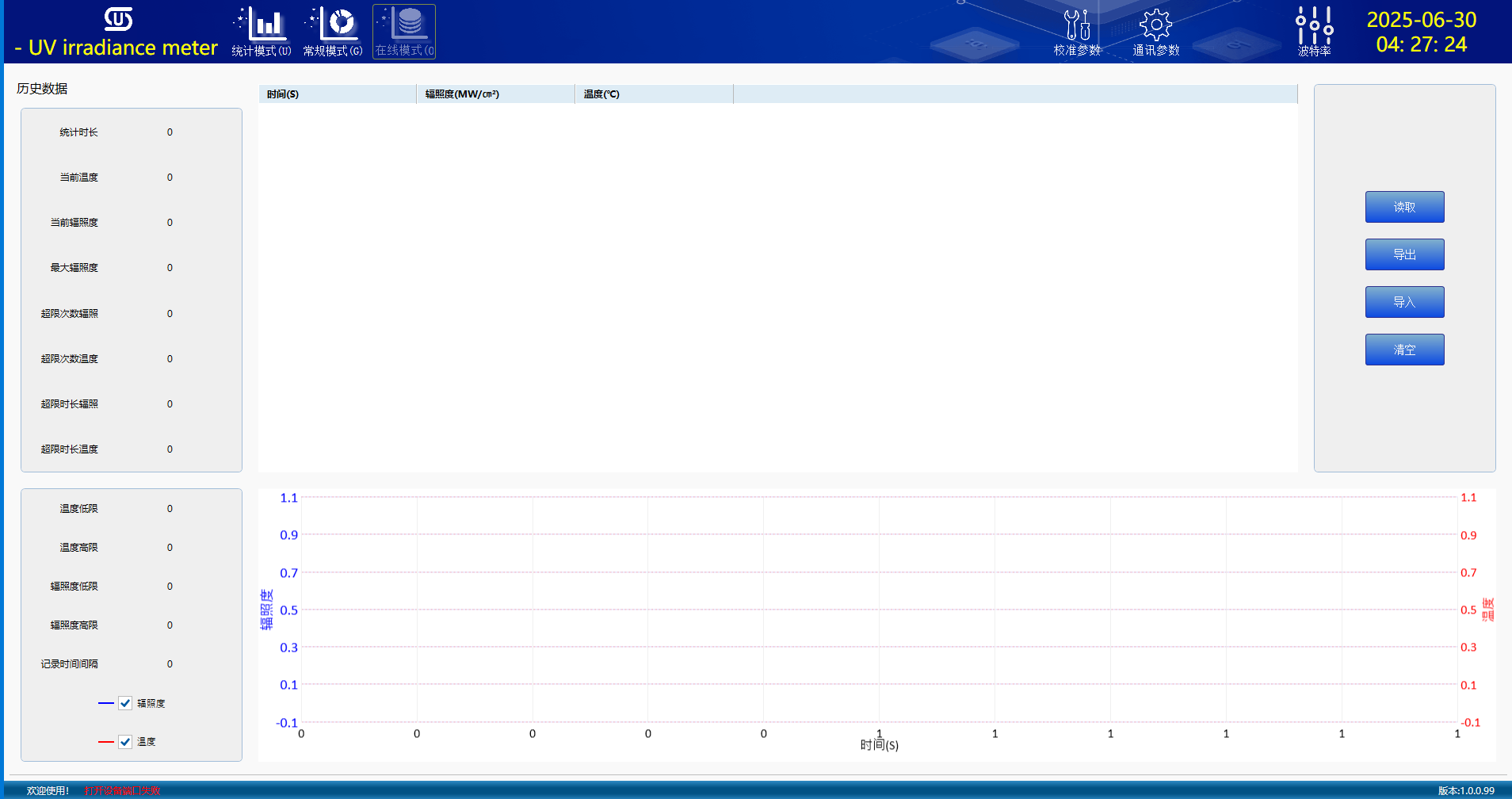Click the 导出 export button
This screenshot has height=799, width=1512.
pos(1404,254)
